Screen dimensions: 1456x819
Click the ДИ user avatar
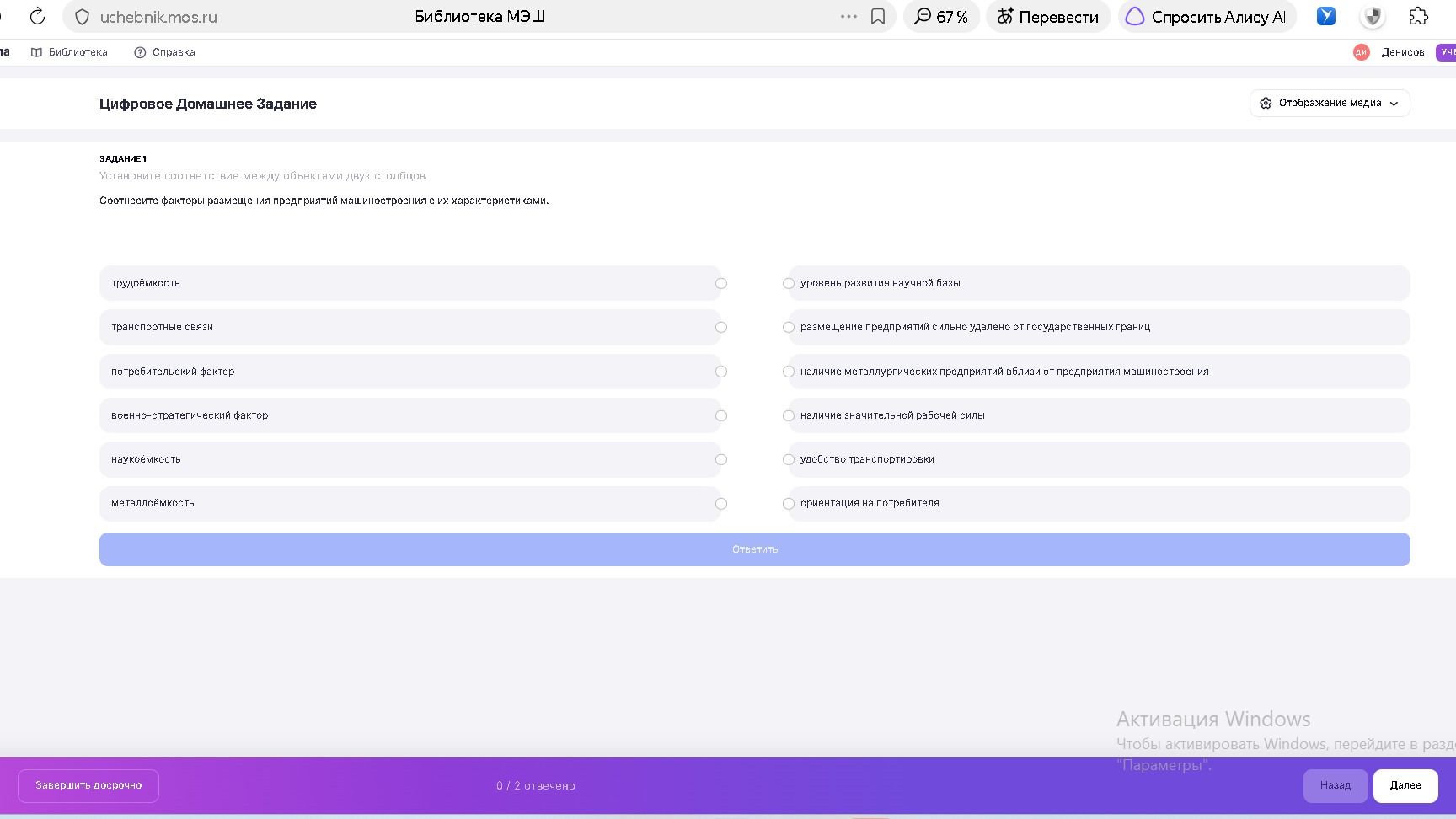tap(1362, 52)
